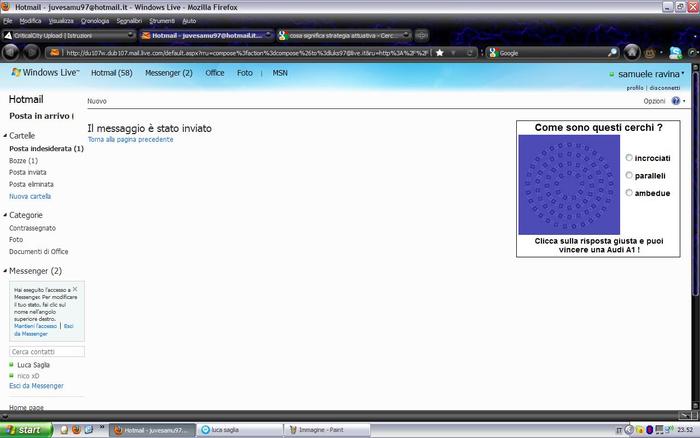This screenshot has width=700, height=438.
Task: Open the Segnalibri menu
Action: 129,21
